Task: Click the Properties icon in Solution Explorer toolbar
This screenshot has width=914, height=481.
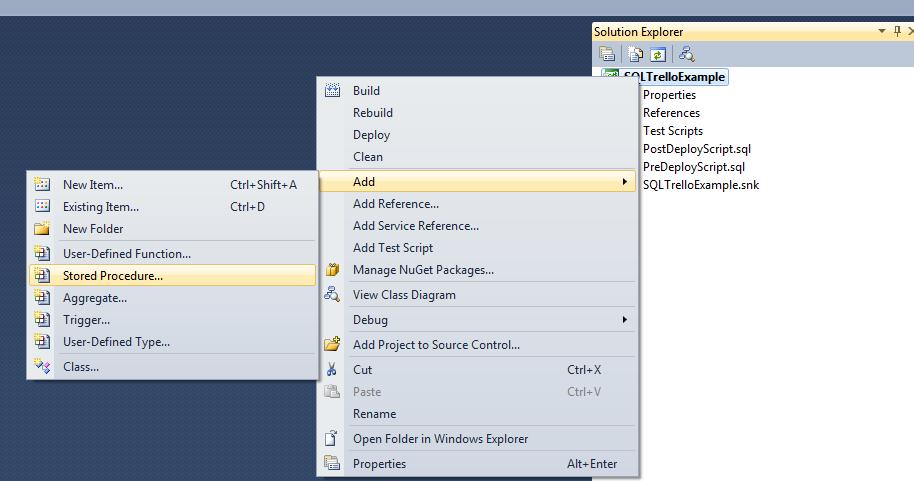Action: (606, 54)
